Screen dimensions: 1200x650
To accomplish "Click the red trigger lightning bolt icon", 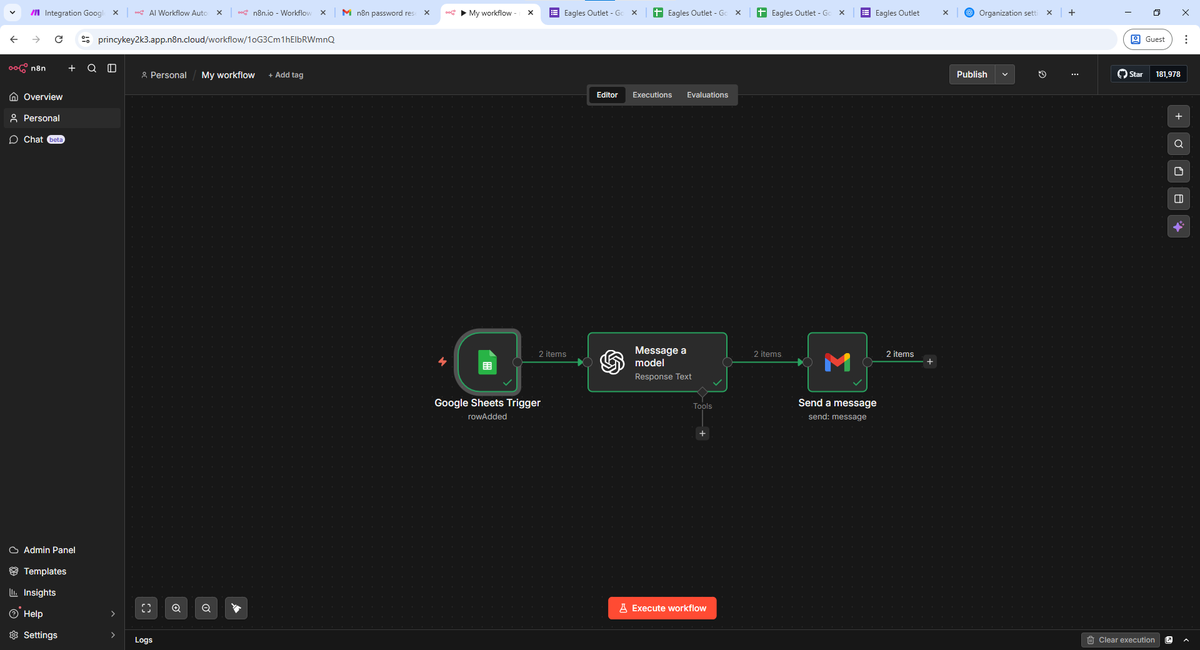I will [x=442, y=362].
